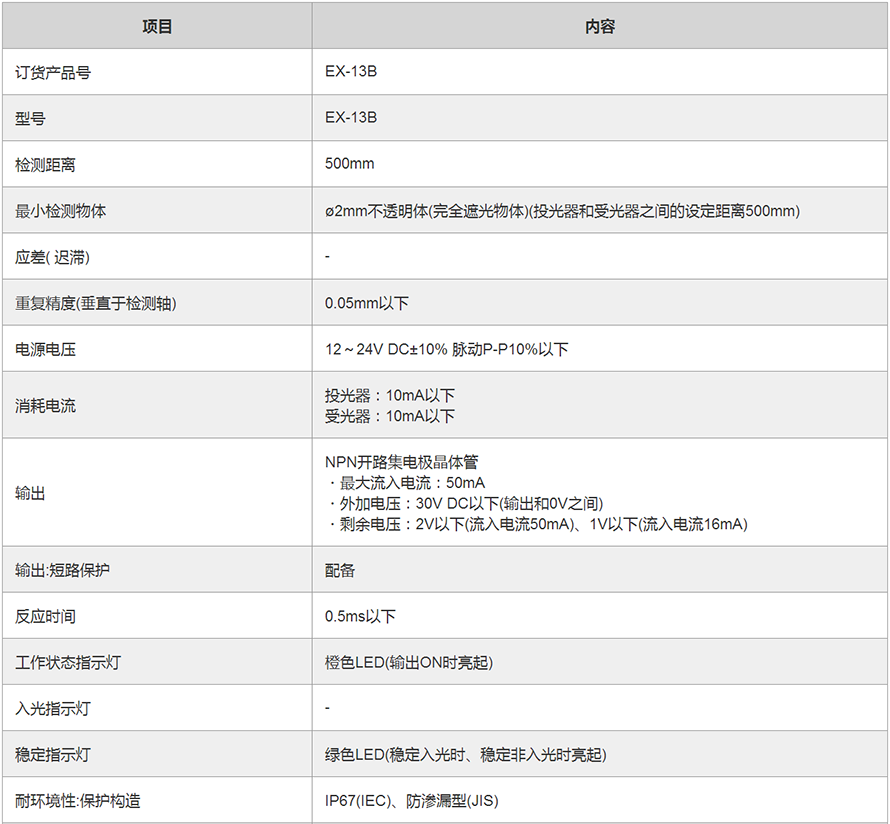The image size is (890, 824).
Task: Click the 绿色LED stability indicator description
Action: click(x=465, y=755)
